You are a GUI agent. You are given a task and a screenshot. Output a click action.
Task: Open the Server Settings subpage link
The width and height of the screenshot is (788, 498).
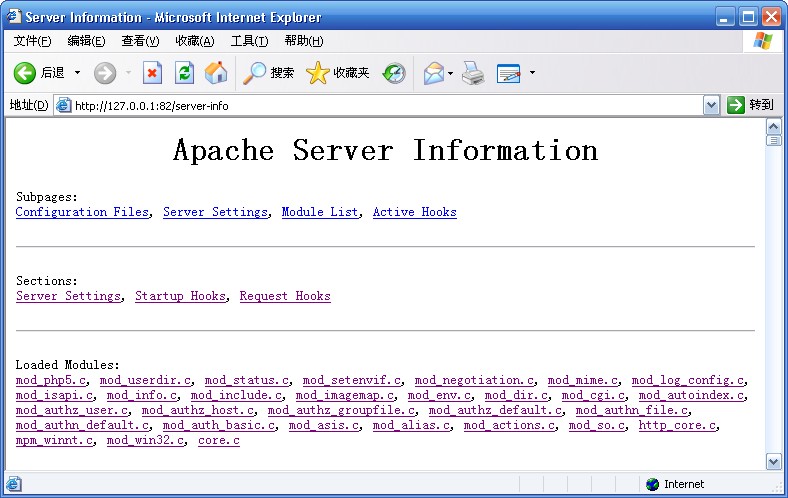pos(215,212)
